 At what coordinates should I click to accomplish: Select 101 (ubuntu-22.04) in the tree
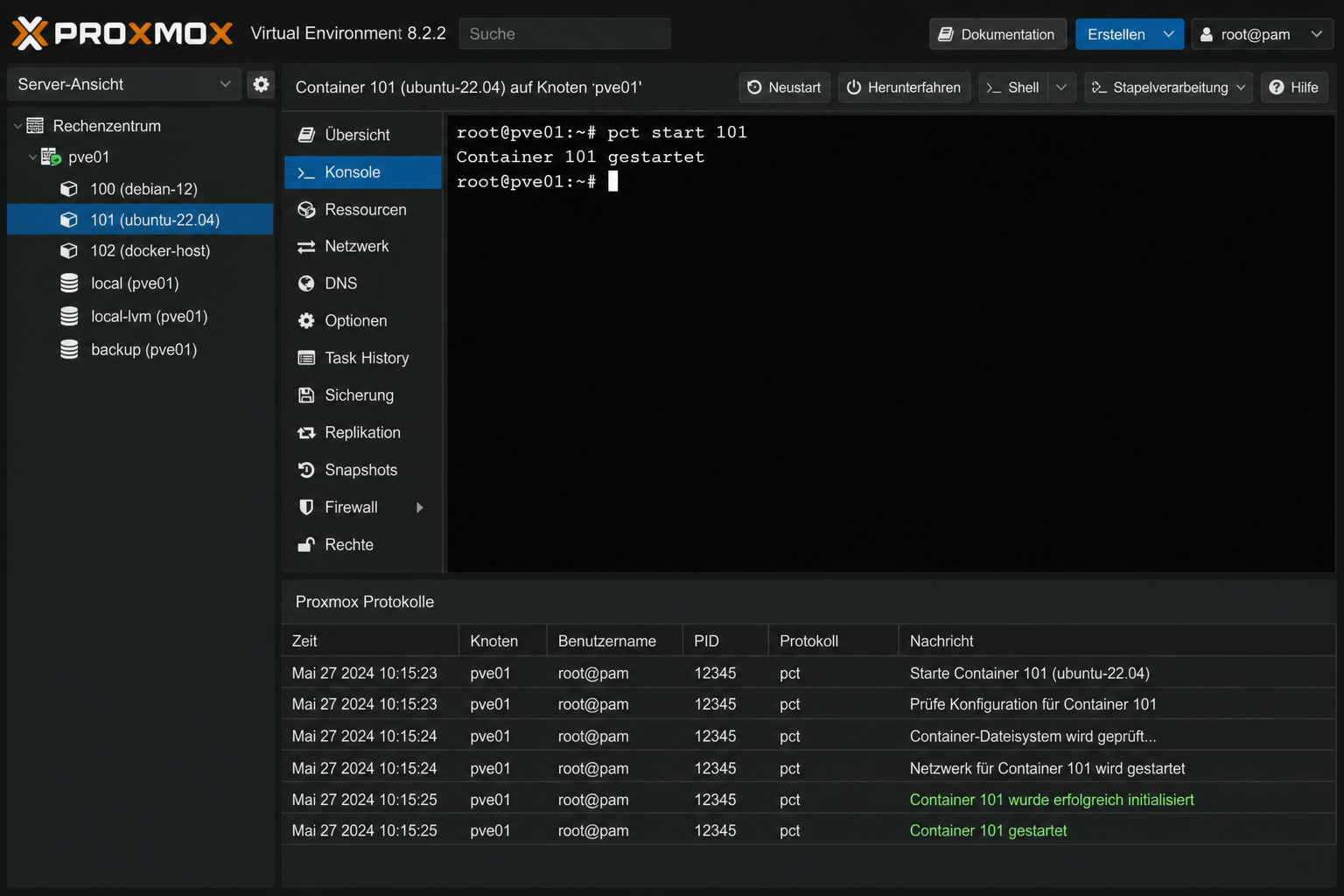(x=140, y=220)
